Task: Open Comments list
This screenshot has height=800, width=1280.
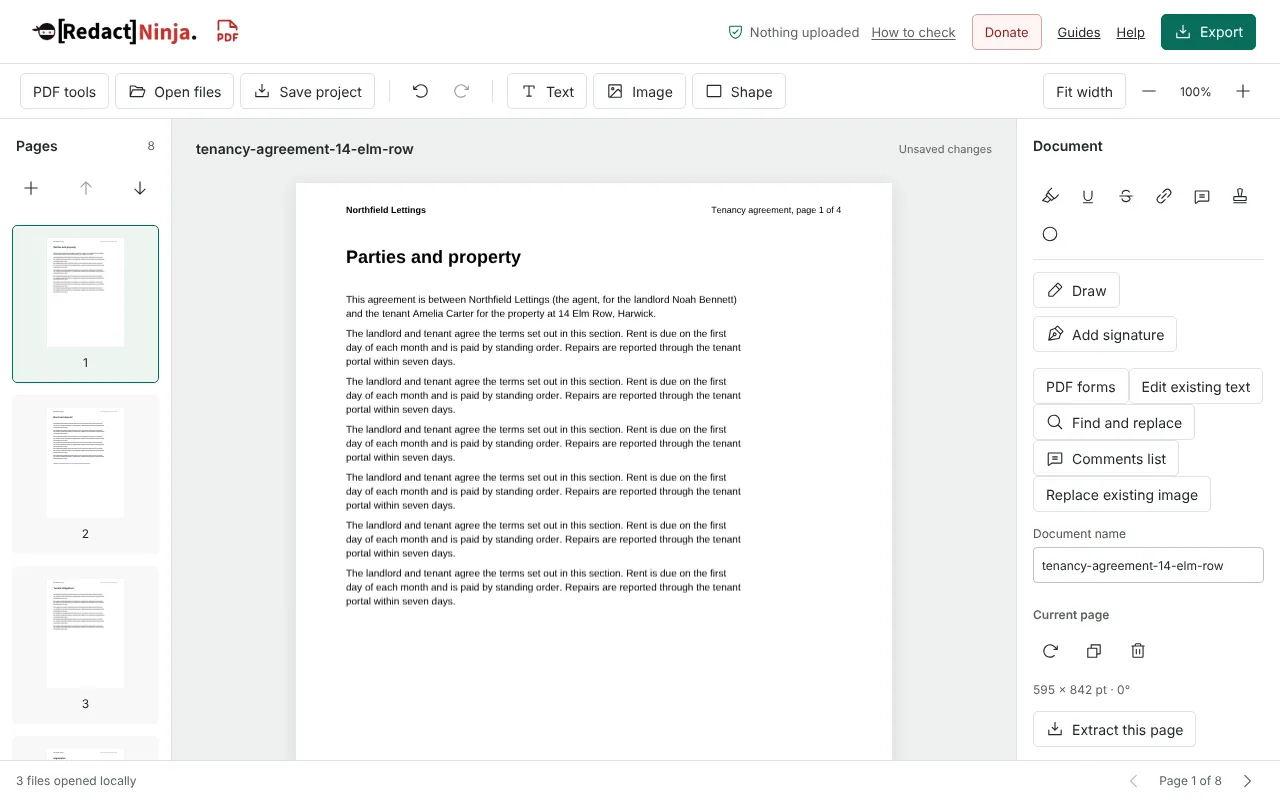Action: 1106,458
